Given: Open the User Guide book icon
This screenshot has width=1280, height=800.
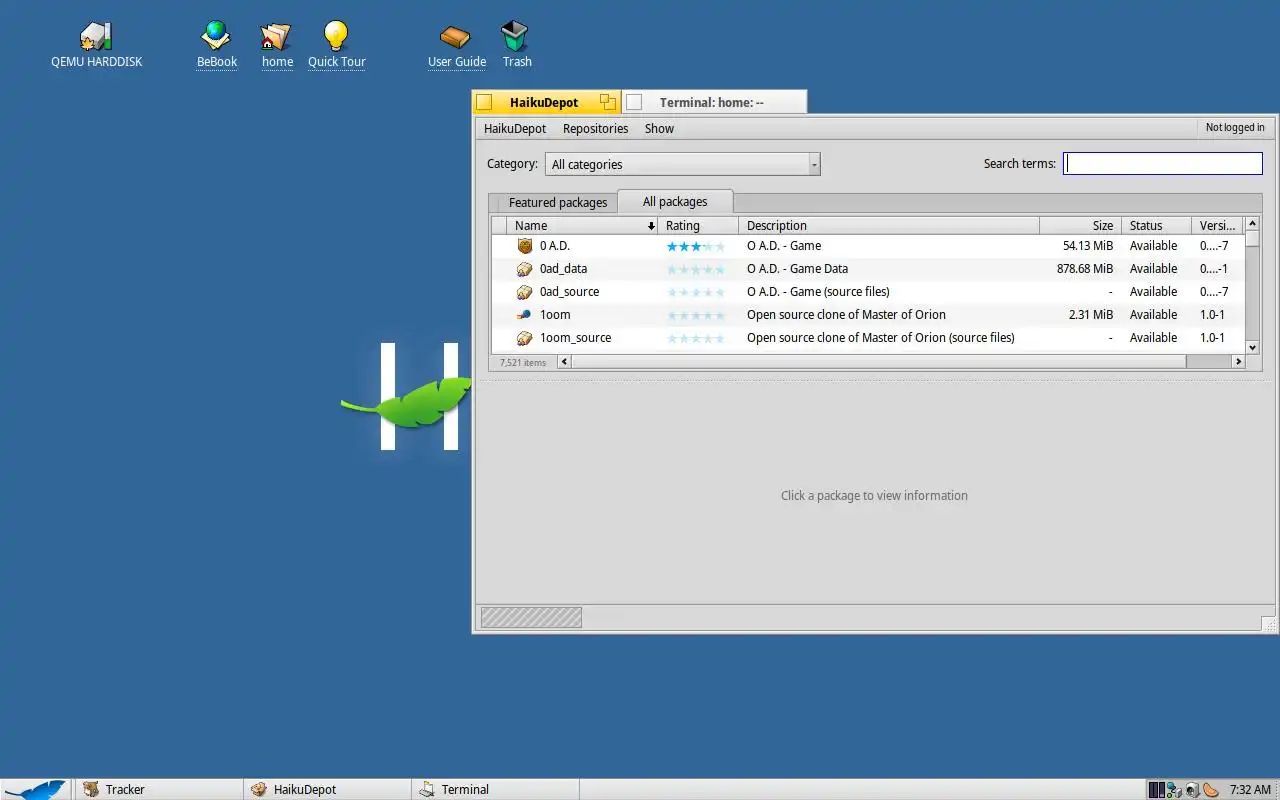Looking at the screenshot, I should [456, 37].
